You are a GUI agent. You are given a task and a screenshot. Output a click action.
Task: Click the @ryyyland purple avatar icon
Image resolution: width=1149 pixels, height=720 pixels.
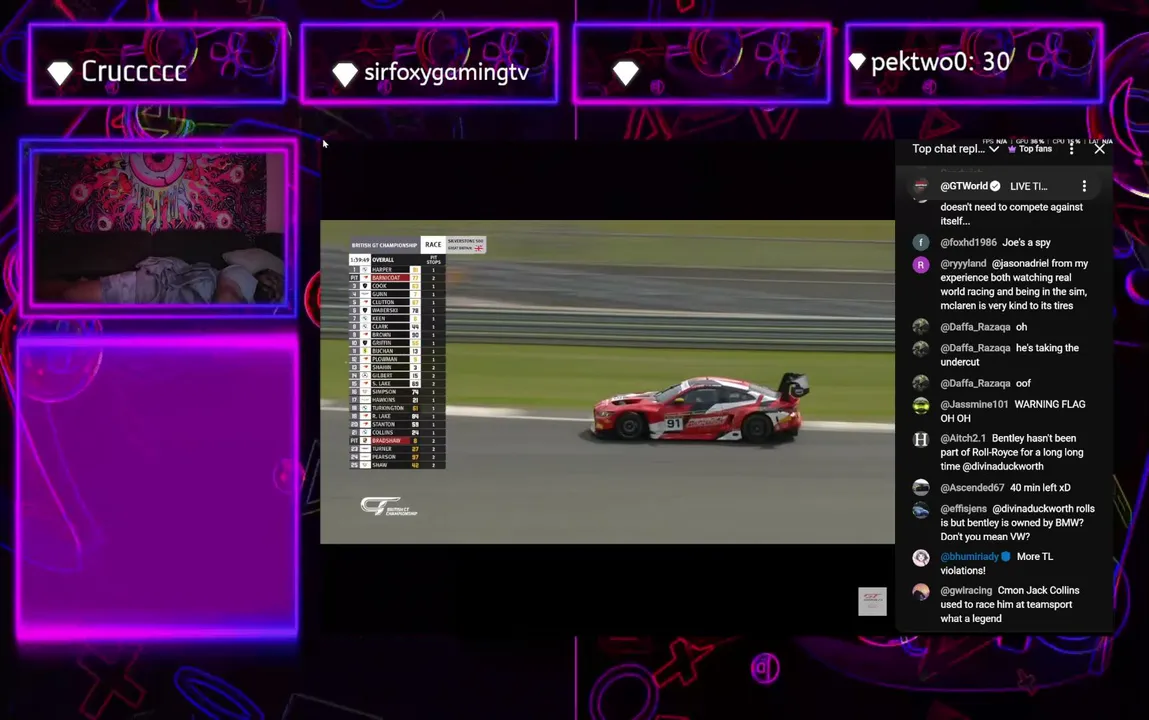point(921,264)
